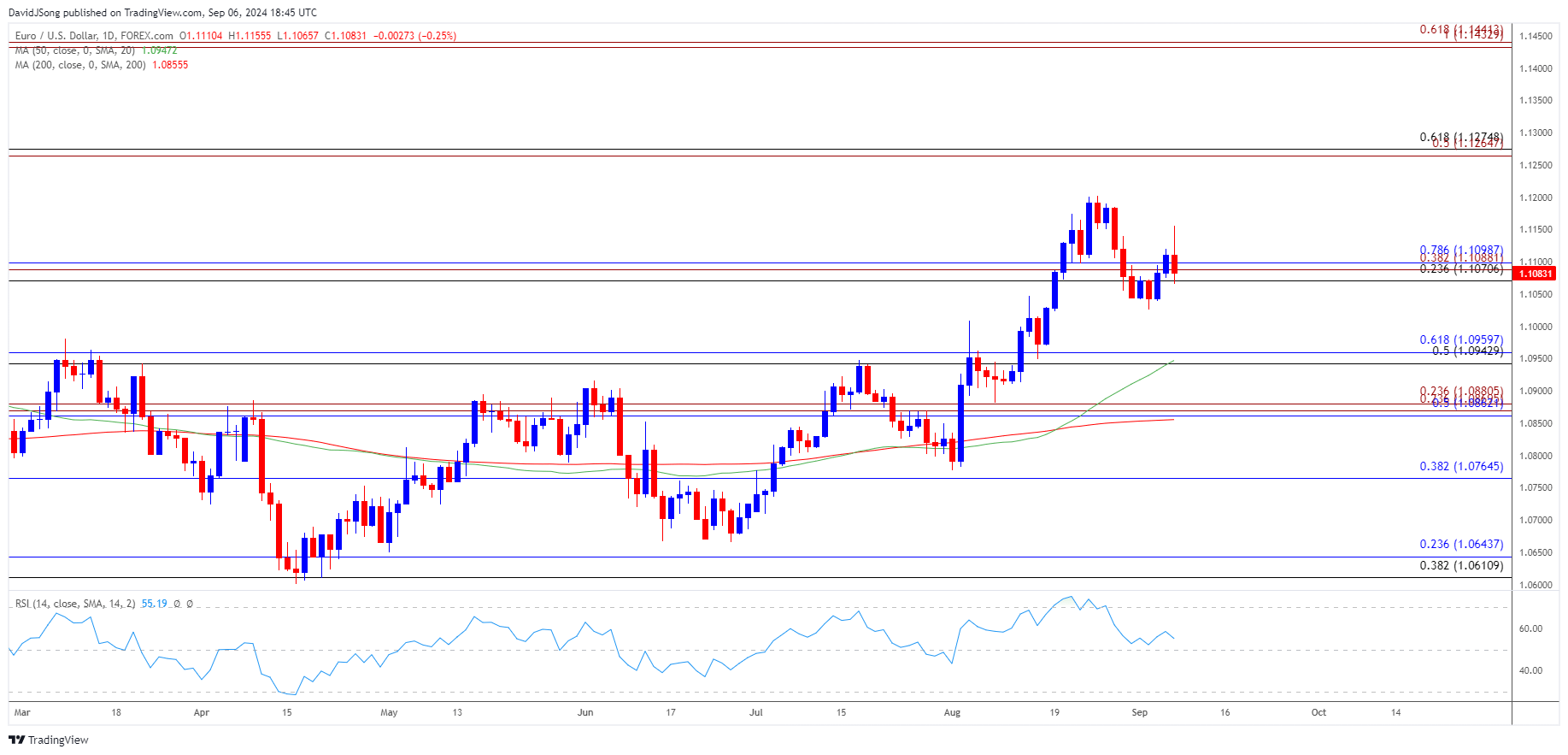1568x755 pixels.
Task: Click the Apr date label on time axis
Action: coord(202,712)
